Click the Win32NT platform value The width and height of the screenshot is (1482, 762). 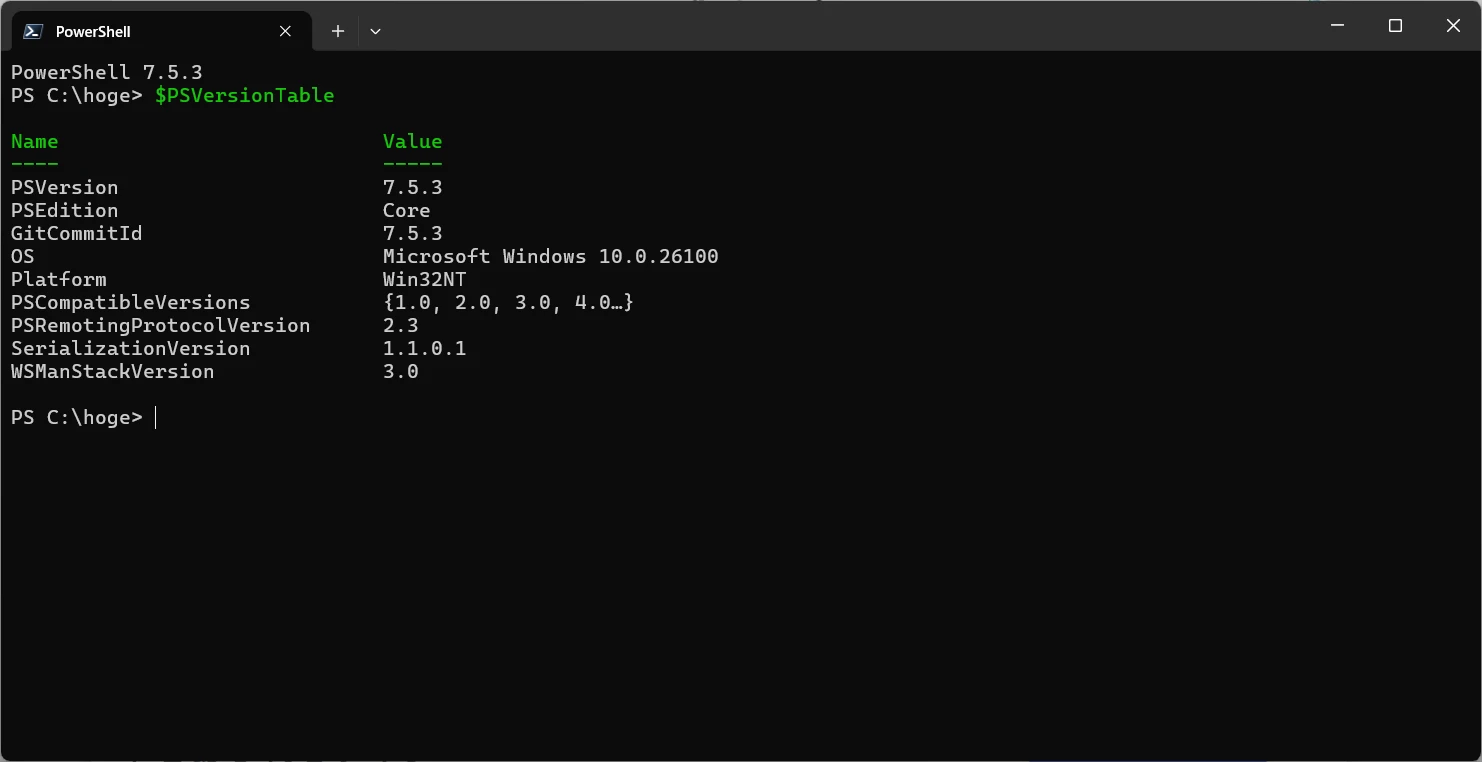(424, 280)
